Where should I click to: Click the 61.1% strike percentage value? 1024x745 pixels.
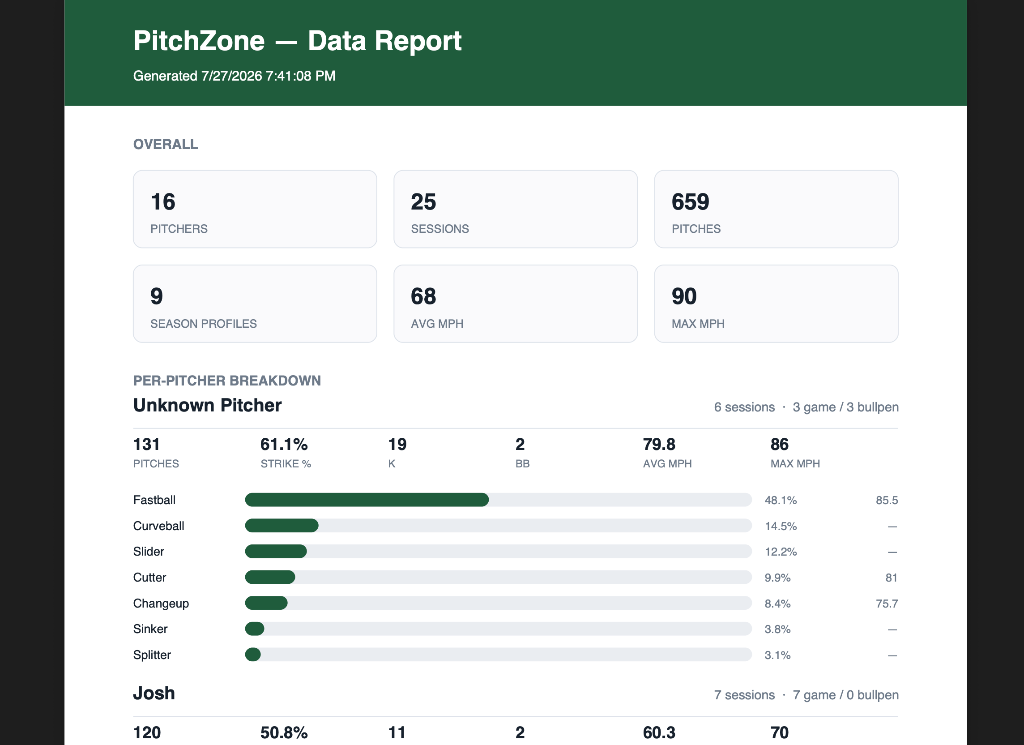[x=283, y=444]
